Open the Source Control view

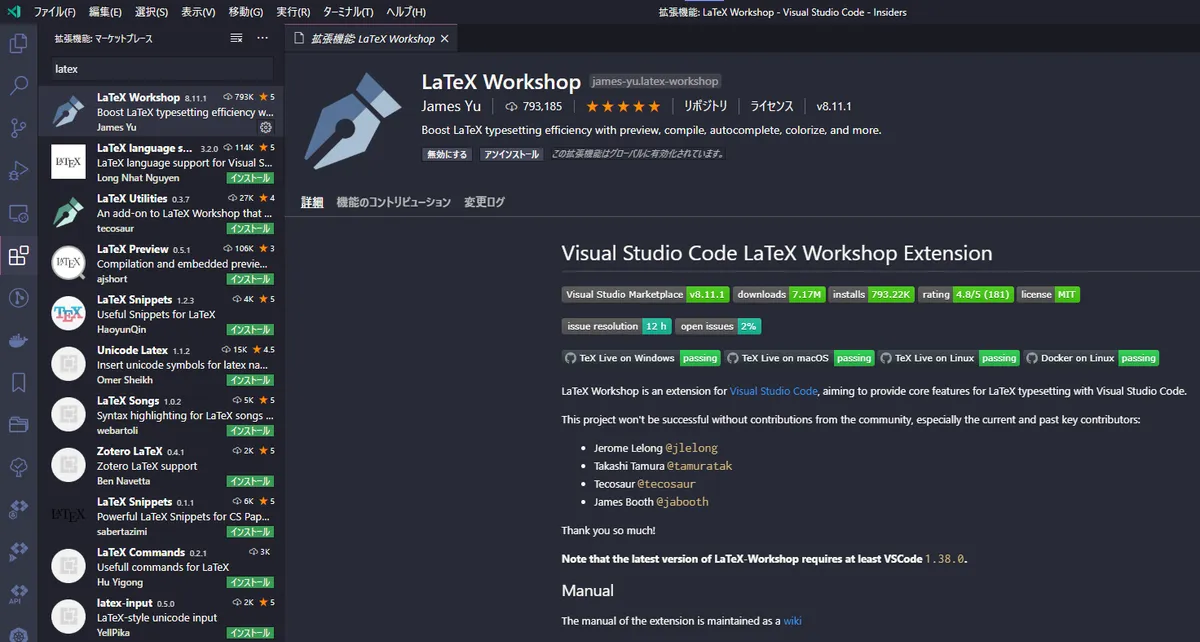point(16,129)
